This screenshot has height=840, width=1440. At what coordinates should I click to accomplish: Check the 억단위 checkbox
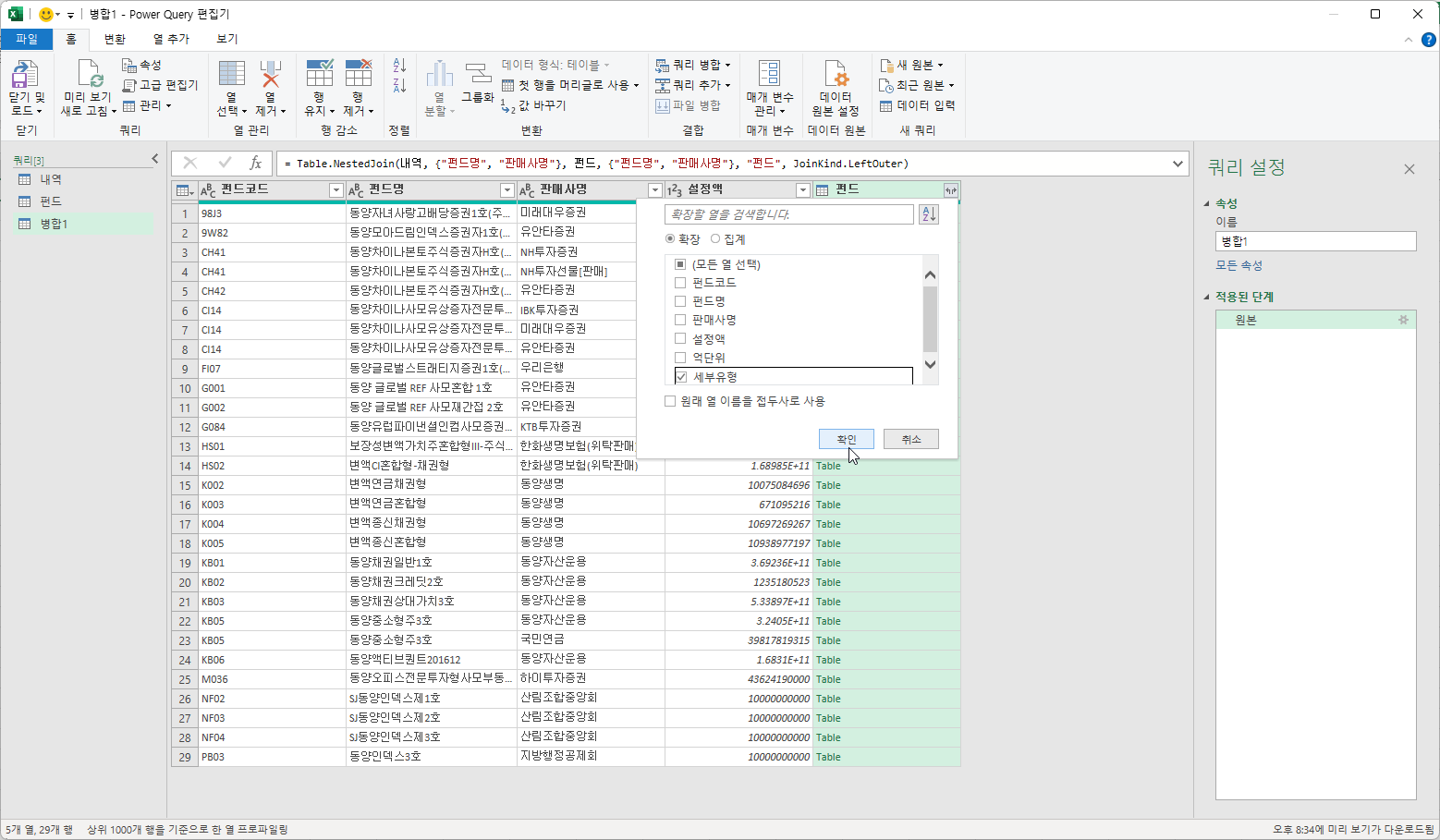(680, 358)
